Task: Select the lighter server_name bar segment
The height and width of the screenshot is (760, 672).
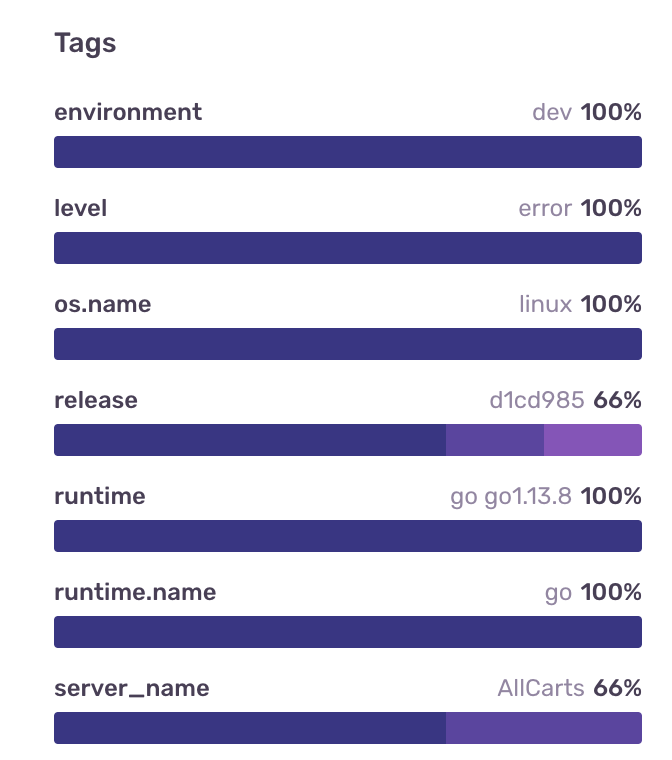Action: 543,728
